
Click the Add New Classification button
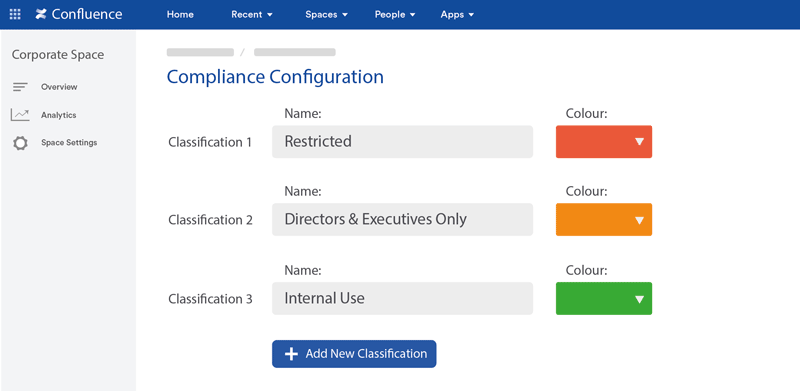[354, 354]
